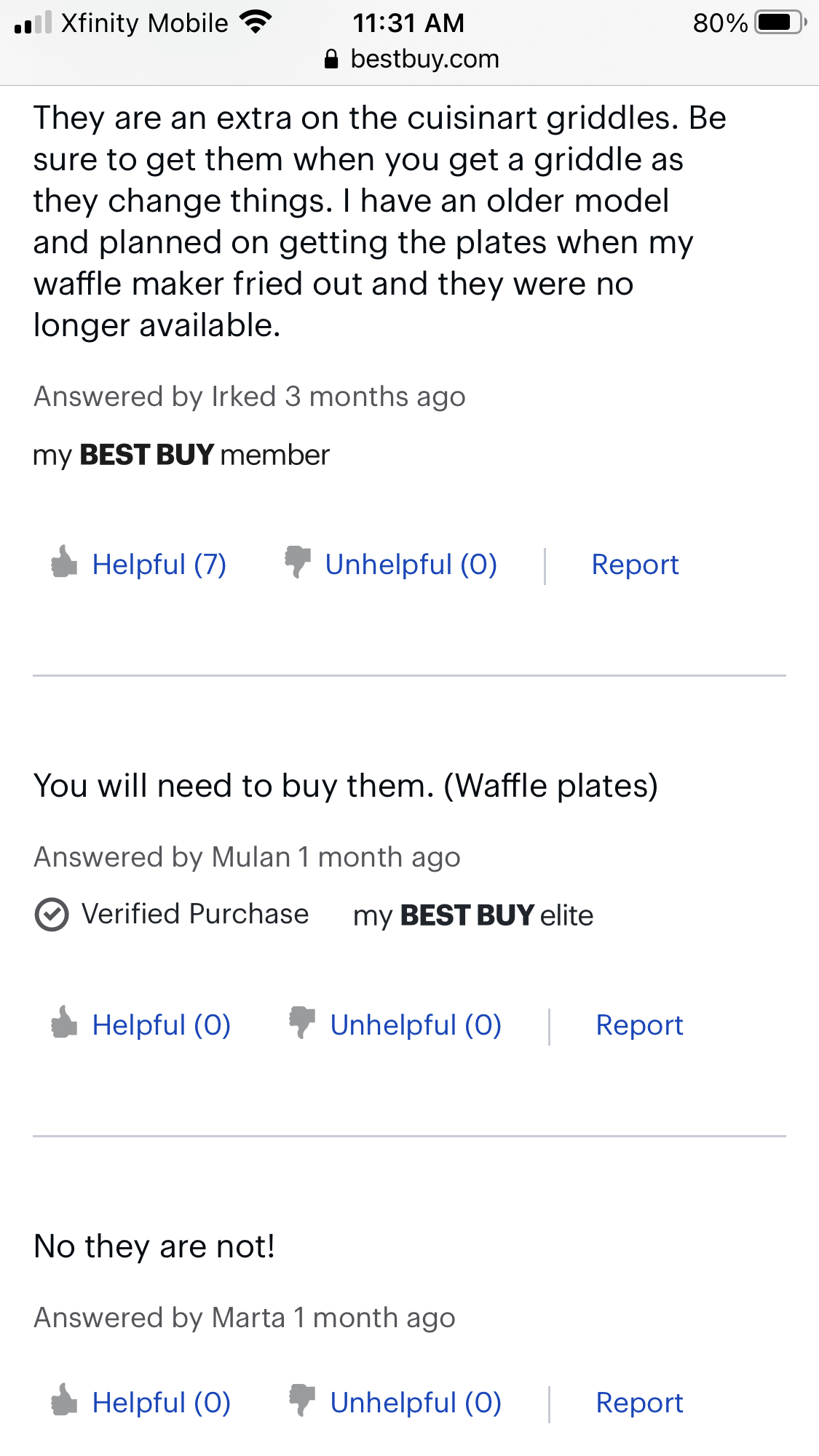819x1456 pixels.
Task: Tap the my Best Buy elite badge
Action: (473, 915)
